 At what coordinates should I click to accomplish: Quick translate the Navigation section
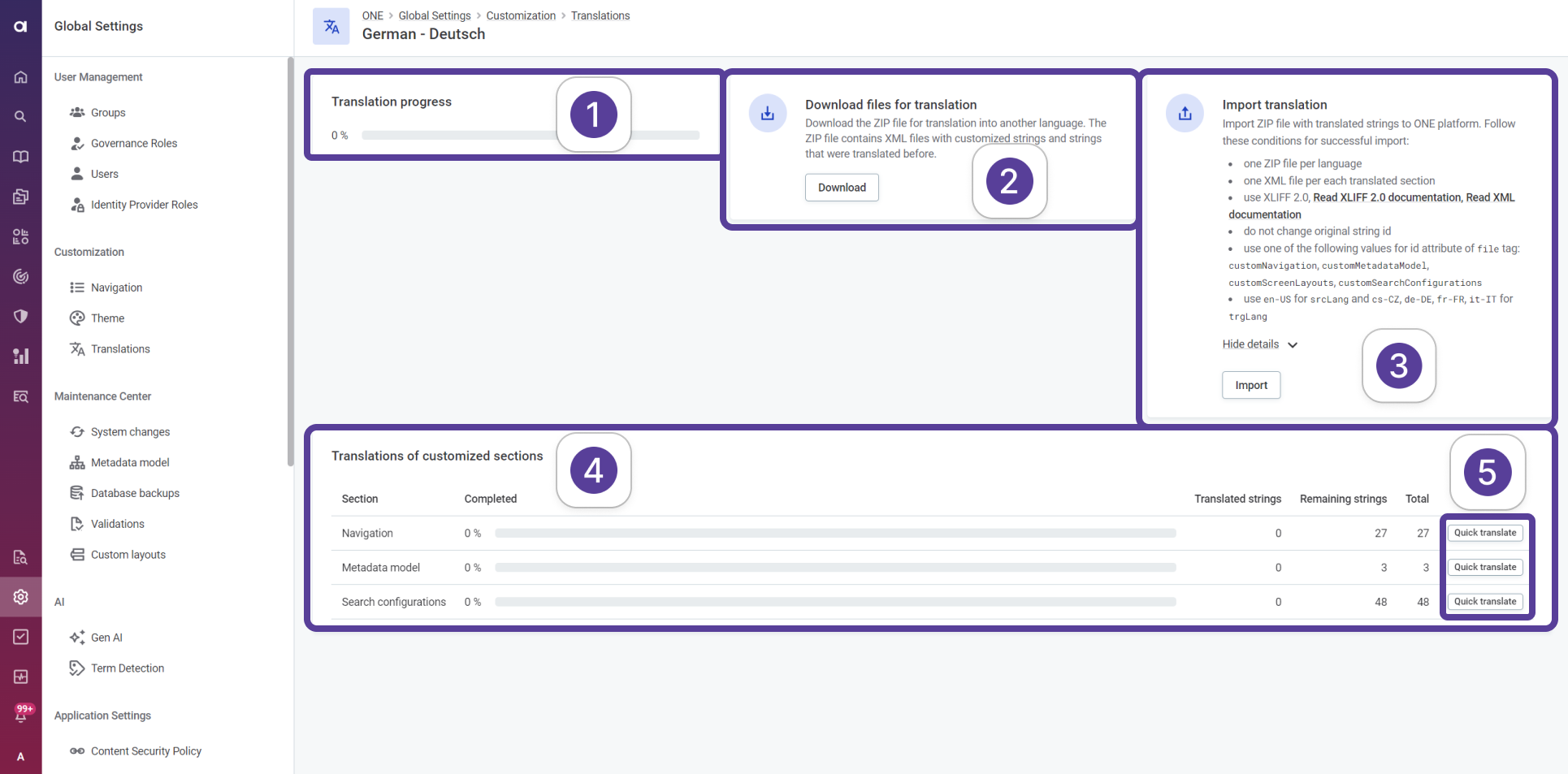(x=1484, y=533)
